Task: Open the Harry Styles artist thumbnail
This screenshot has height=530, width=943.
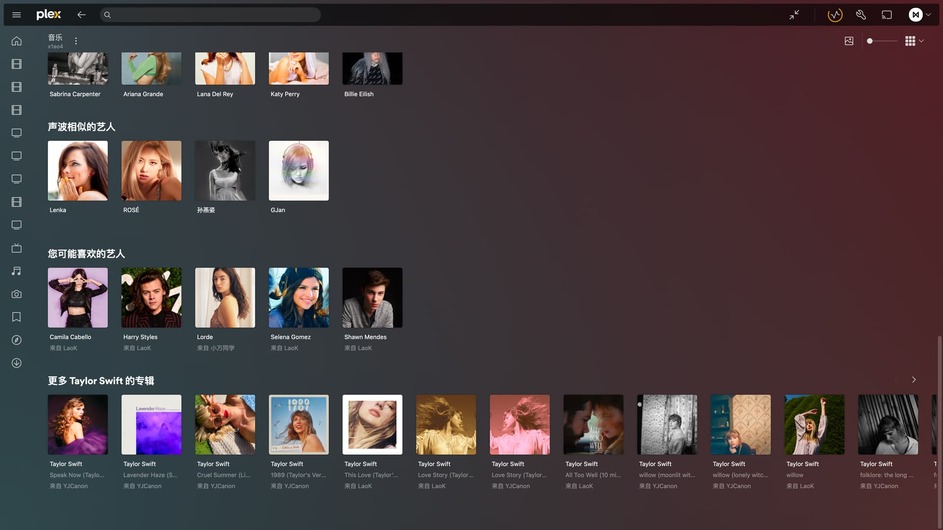Action: 152,298
